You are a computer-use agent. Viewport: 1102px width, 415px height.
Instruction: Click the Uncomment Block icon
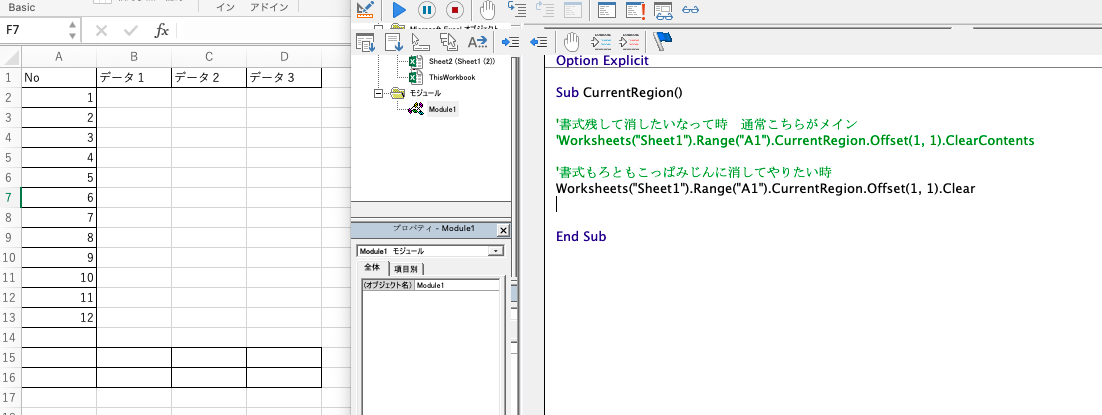click(x=630, y=42)
